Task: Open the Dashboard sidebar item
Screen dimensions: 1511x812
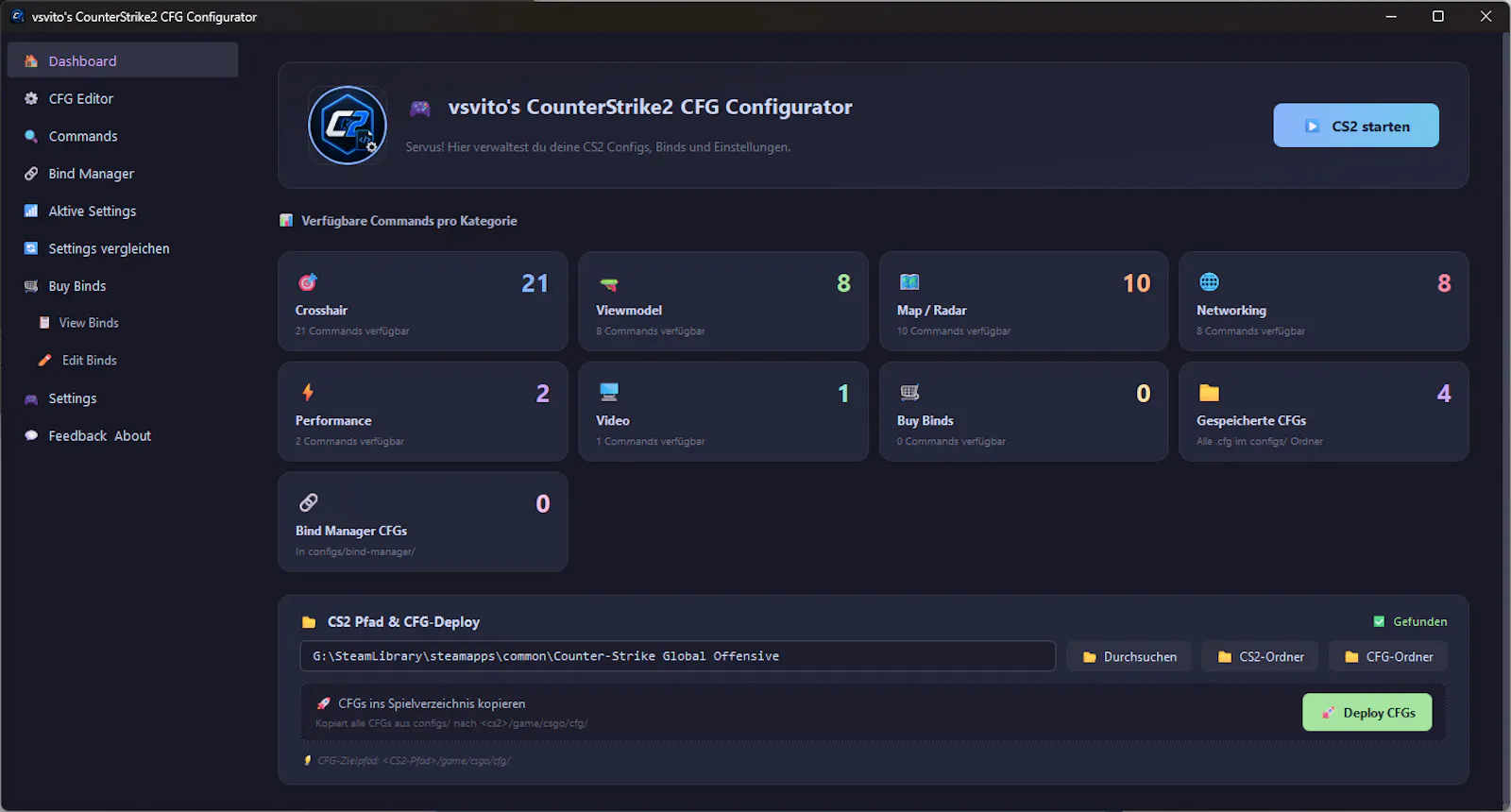Action: click(x=123, y=60)
